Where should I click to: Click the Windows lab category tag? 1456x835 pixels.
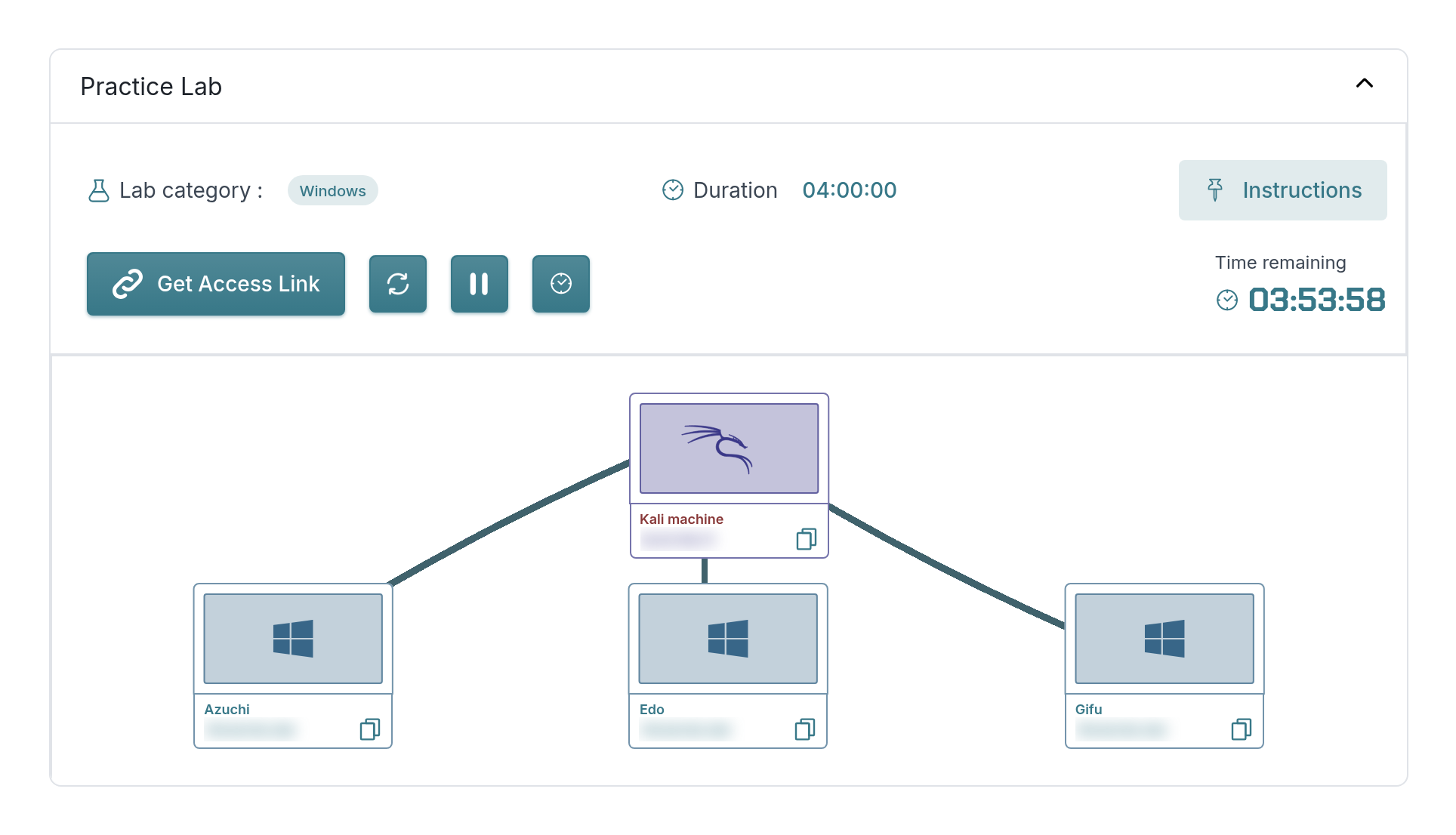[x=333, y=191]
